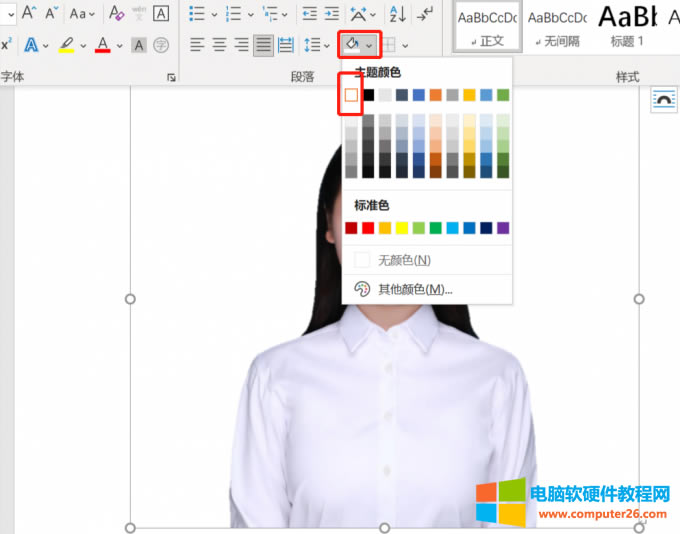The image size is (680, 534).
Task: Open the shading color dropdown arrow
Action: click(370, 45)
